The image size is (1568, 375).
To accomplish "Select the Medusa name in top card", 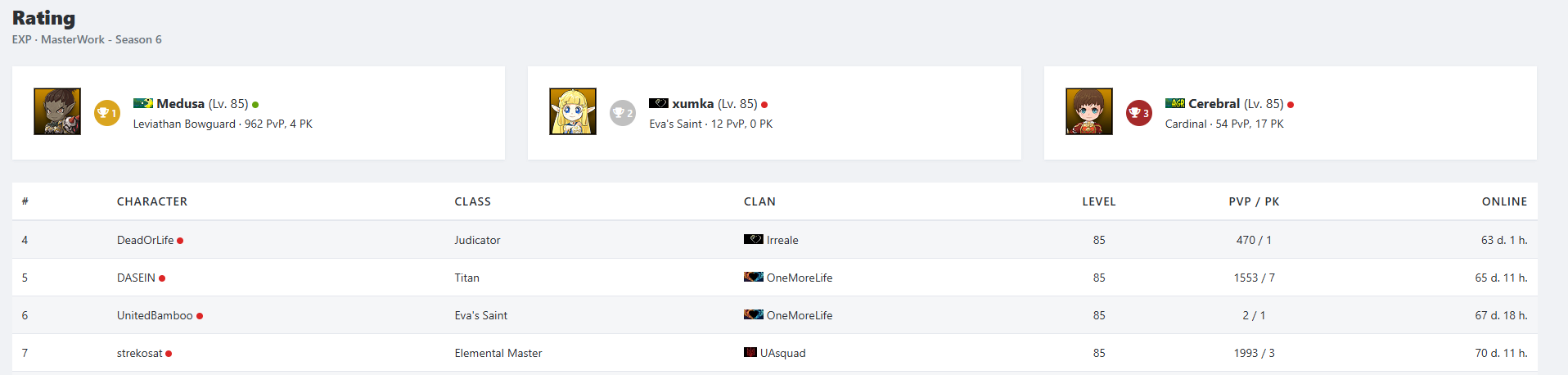I will 180,104.
